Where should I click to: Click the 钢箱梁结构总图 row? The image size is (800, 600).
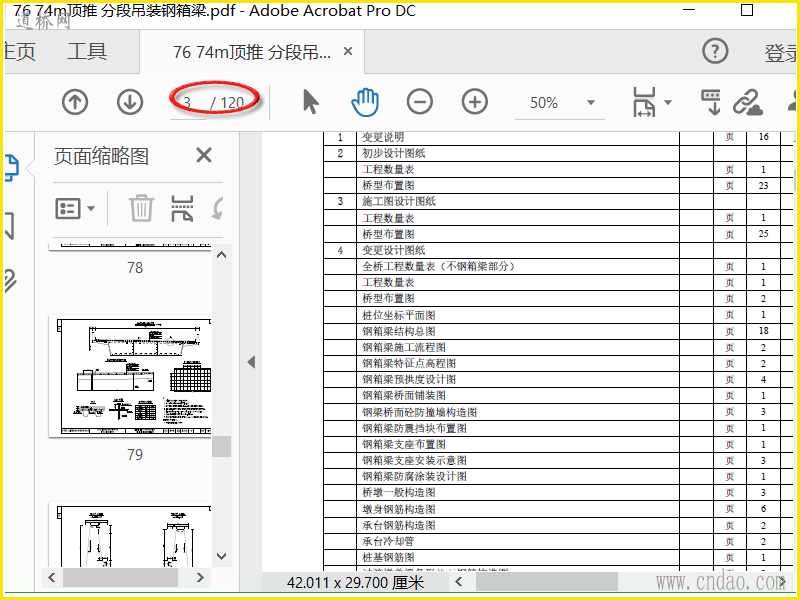pos(558,332)
